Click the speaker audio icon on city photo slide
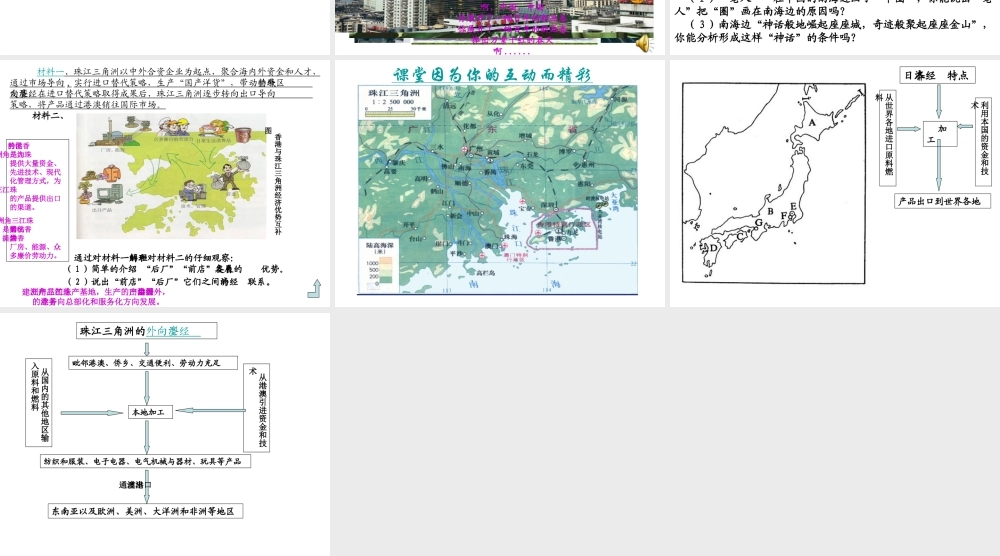Viewport: 1000px width, 556px height. [x=643, y=43]
